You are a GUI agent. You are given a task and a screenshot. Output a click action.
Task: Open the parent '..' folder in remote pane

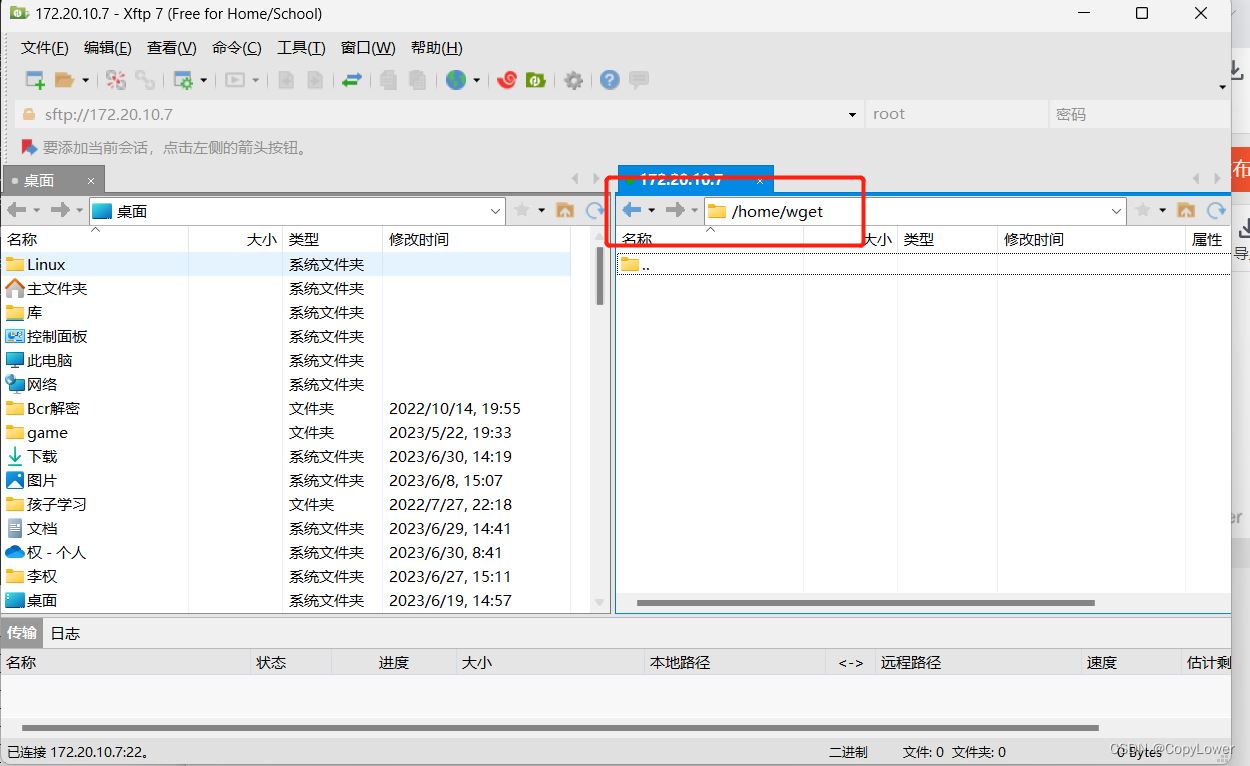tap(645, 265)
